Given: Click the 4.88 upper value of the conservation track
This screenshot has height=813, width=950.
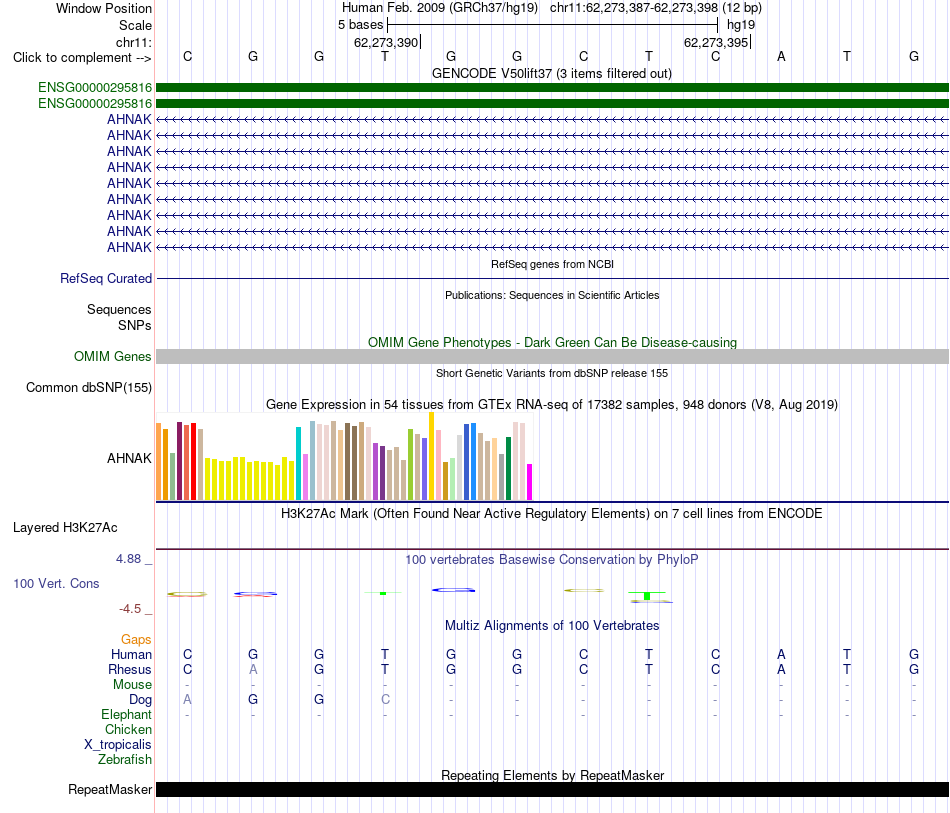Looking at the screenshot, I should click(128, 559).
